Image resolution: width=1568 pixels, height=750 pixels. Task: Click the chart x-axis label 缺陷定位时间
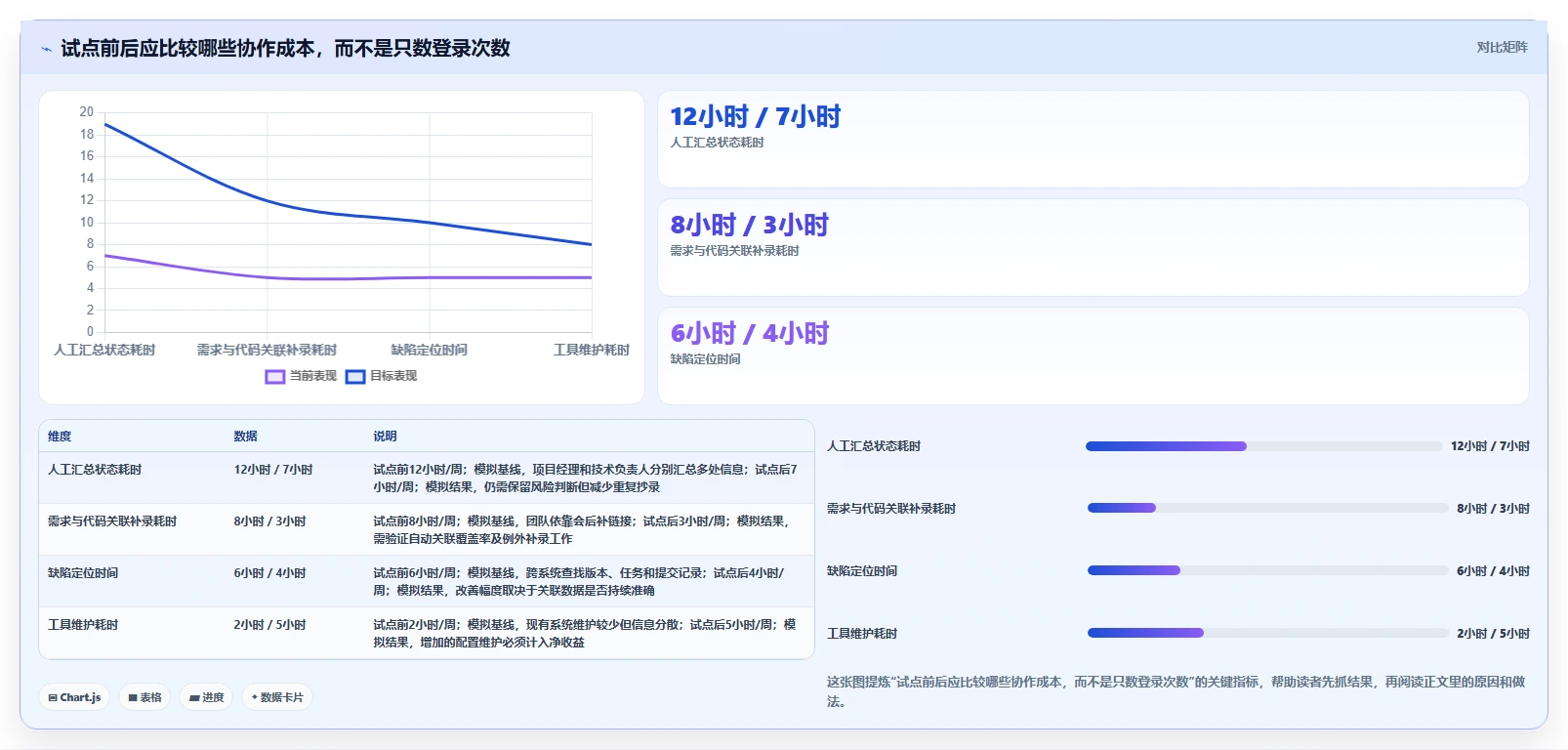coord(430,350)
